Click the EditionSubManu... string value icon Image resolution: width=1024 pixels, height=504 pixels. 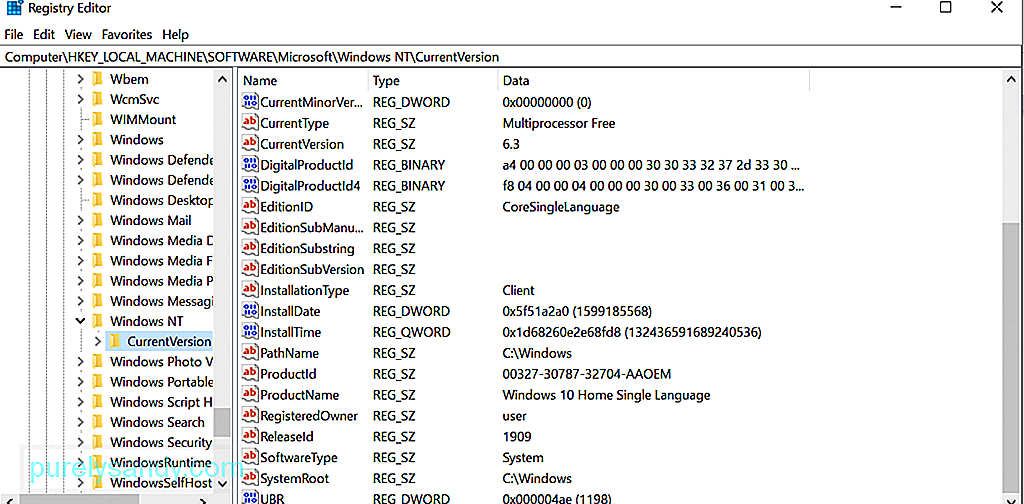249,227
